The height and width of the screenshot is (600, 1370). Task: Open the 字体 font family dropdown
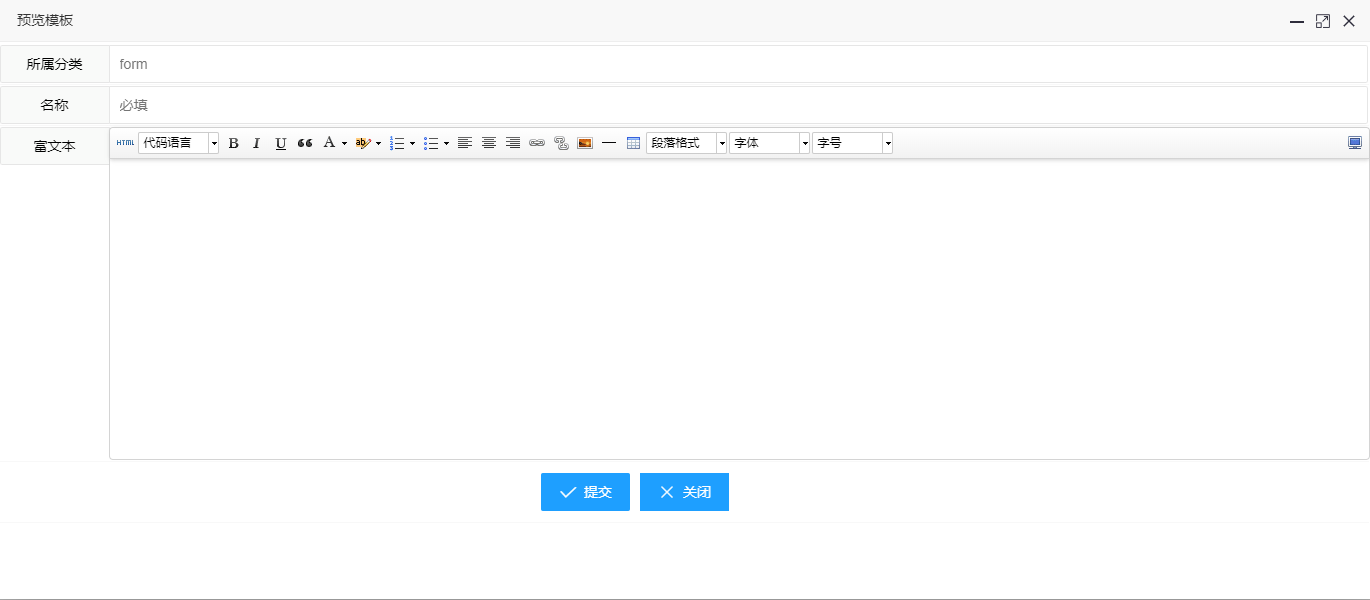pyautogui.click(x=769, y=143)
